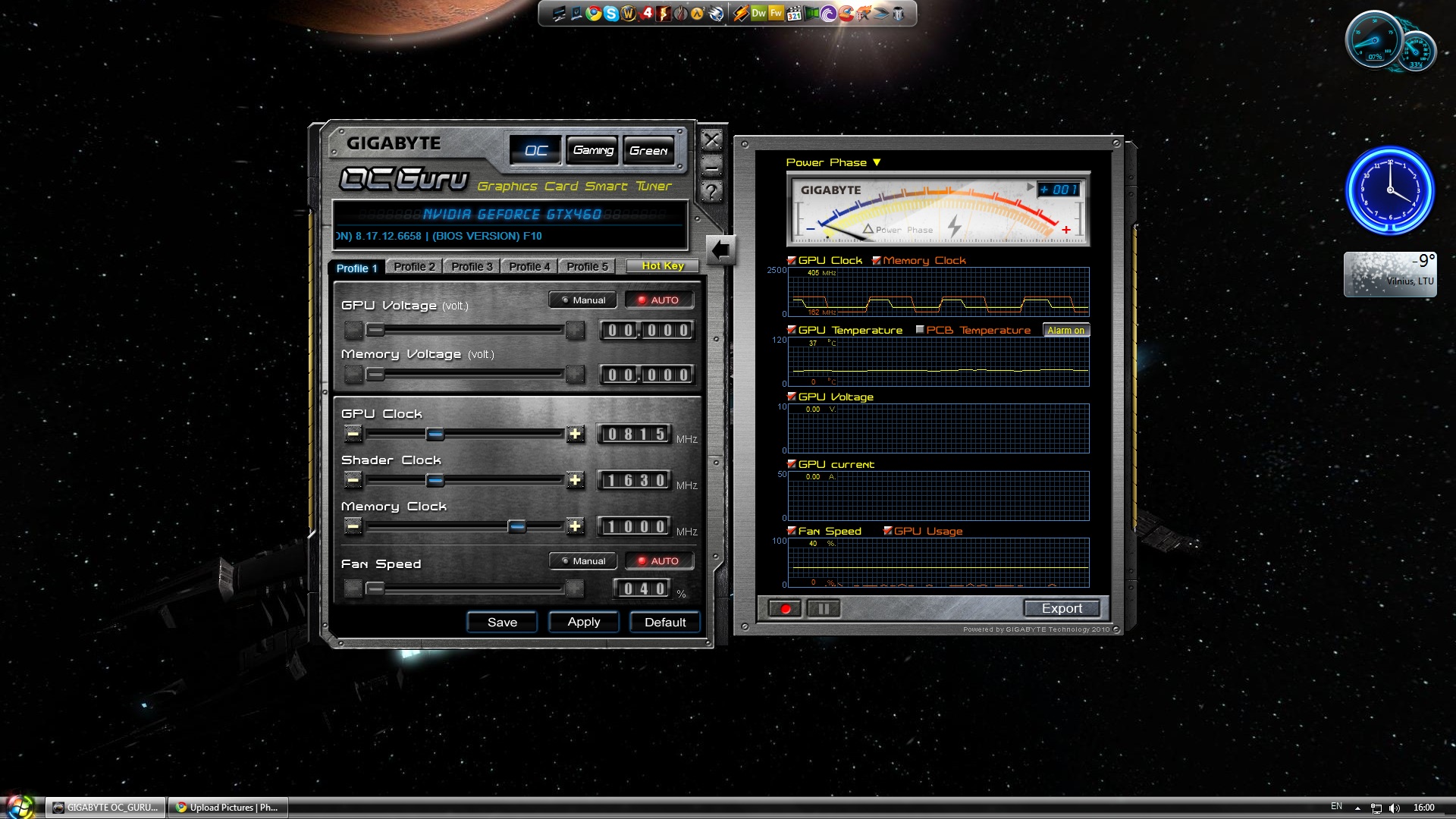1456x819 pixels.
Task: Open the Power Phase dropdown
Action: click(x=877, y=162)
